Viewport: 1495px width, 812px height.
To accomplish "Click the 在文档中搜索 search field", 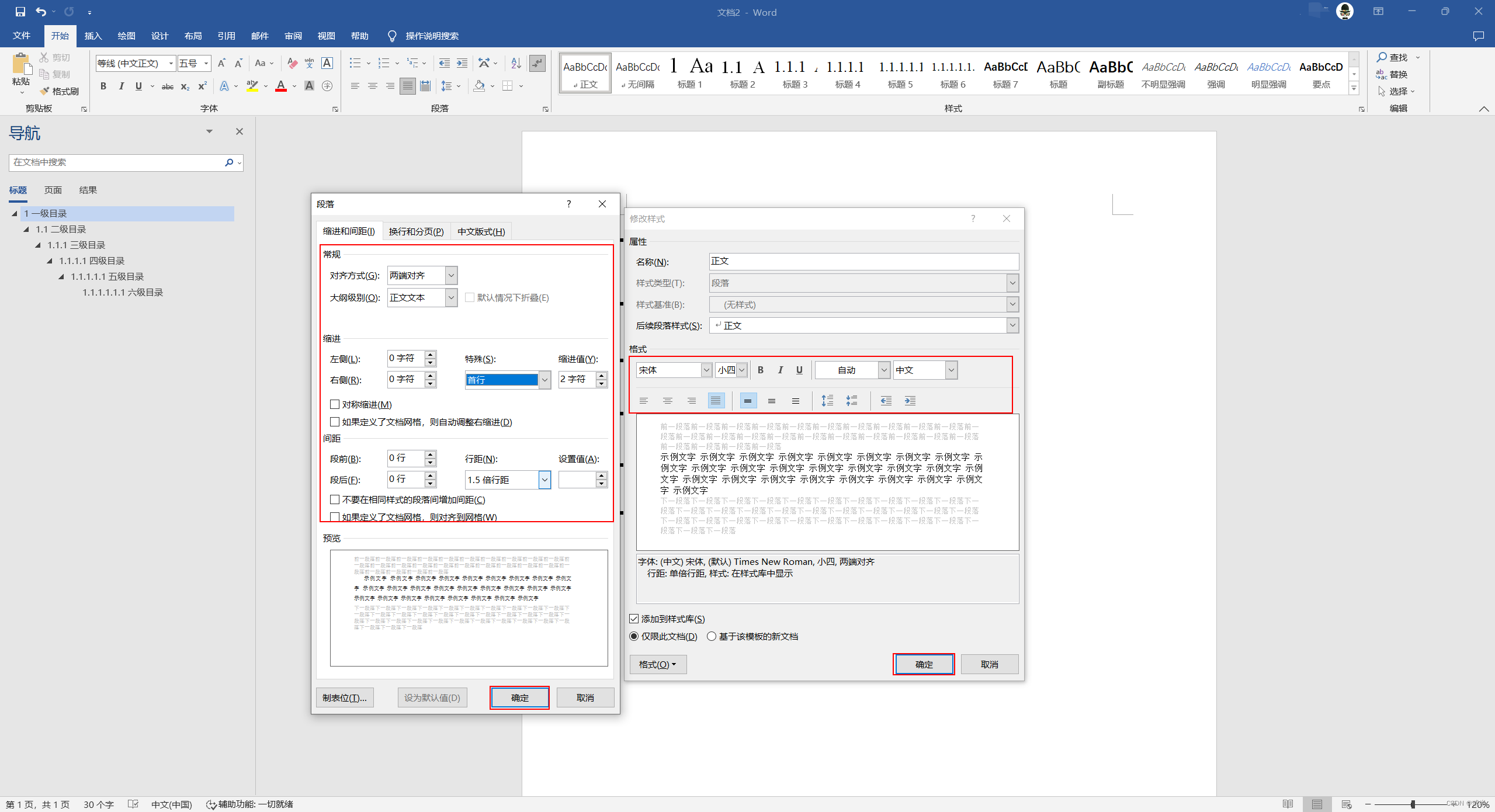I will (x=117, y=162).
